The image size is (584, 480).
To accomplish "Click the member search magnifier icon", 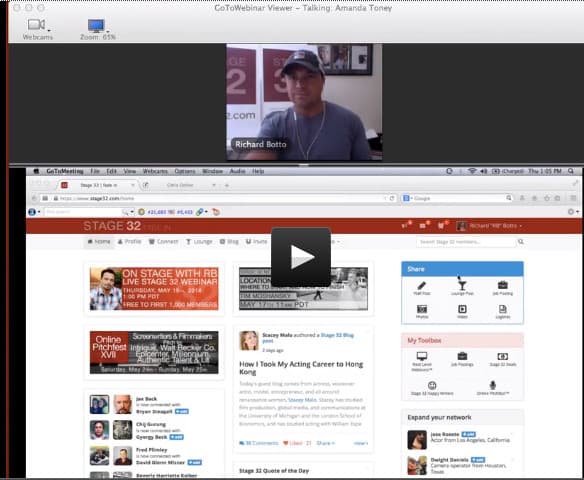I will 521,242.
